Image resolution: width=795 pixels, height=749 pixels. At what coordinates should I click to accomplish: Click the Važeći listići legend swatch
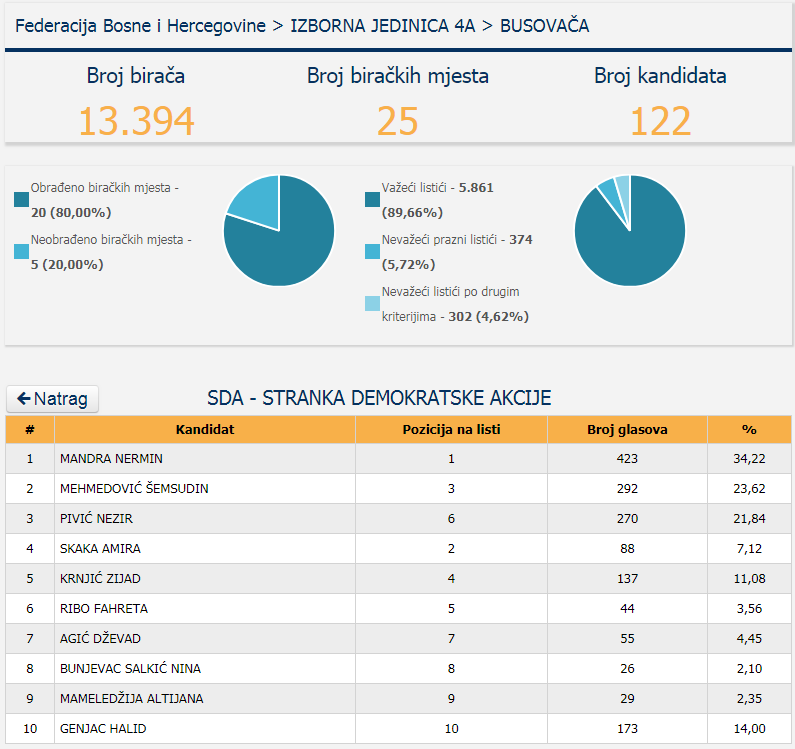[x=372, y=200]
